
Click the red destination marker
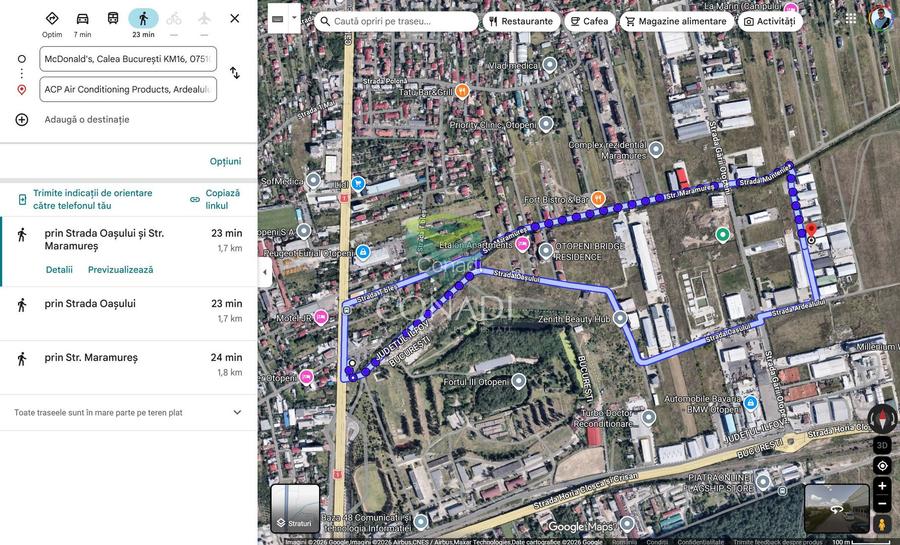click(x=810, y=230)
